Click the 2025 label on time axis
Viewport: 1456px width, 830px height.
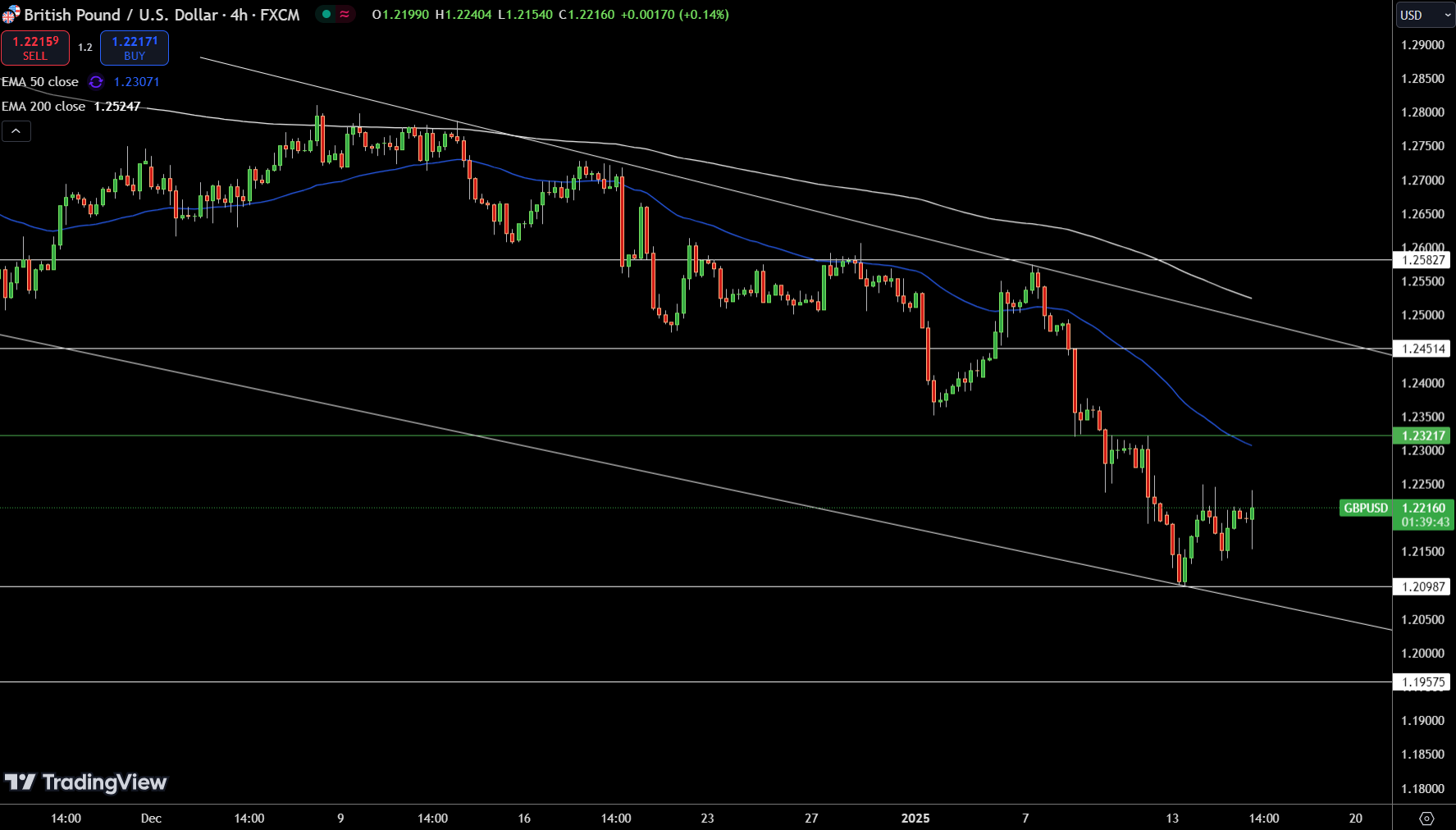tap(915, 819)
